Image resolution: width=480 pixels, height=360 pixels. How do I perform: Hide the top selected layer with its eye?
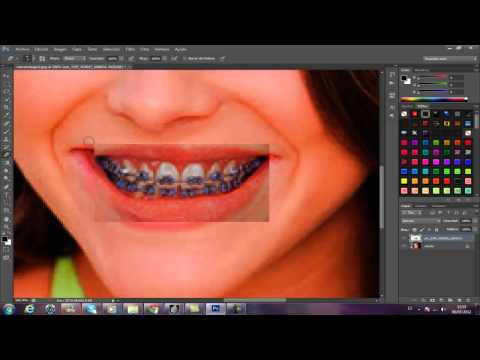coord(404,238)
